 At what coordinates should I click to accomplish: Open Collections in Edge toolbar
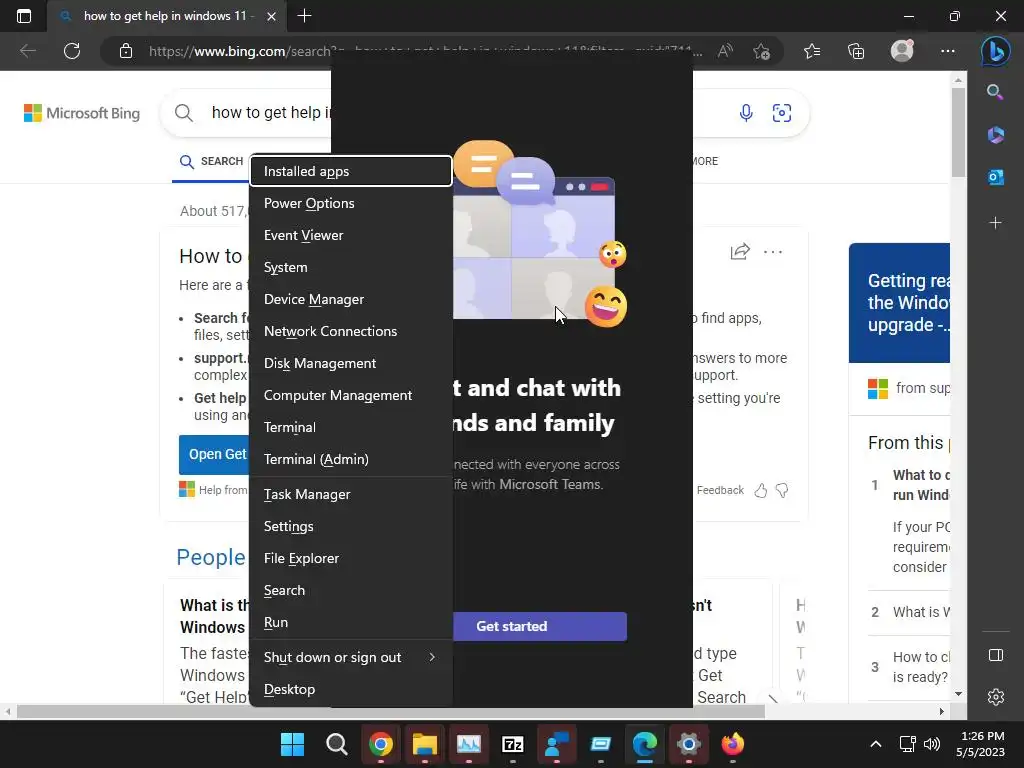856,51
